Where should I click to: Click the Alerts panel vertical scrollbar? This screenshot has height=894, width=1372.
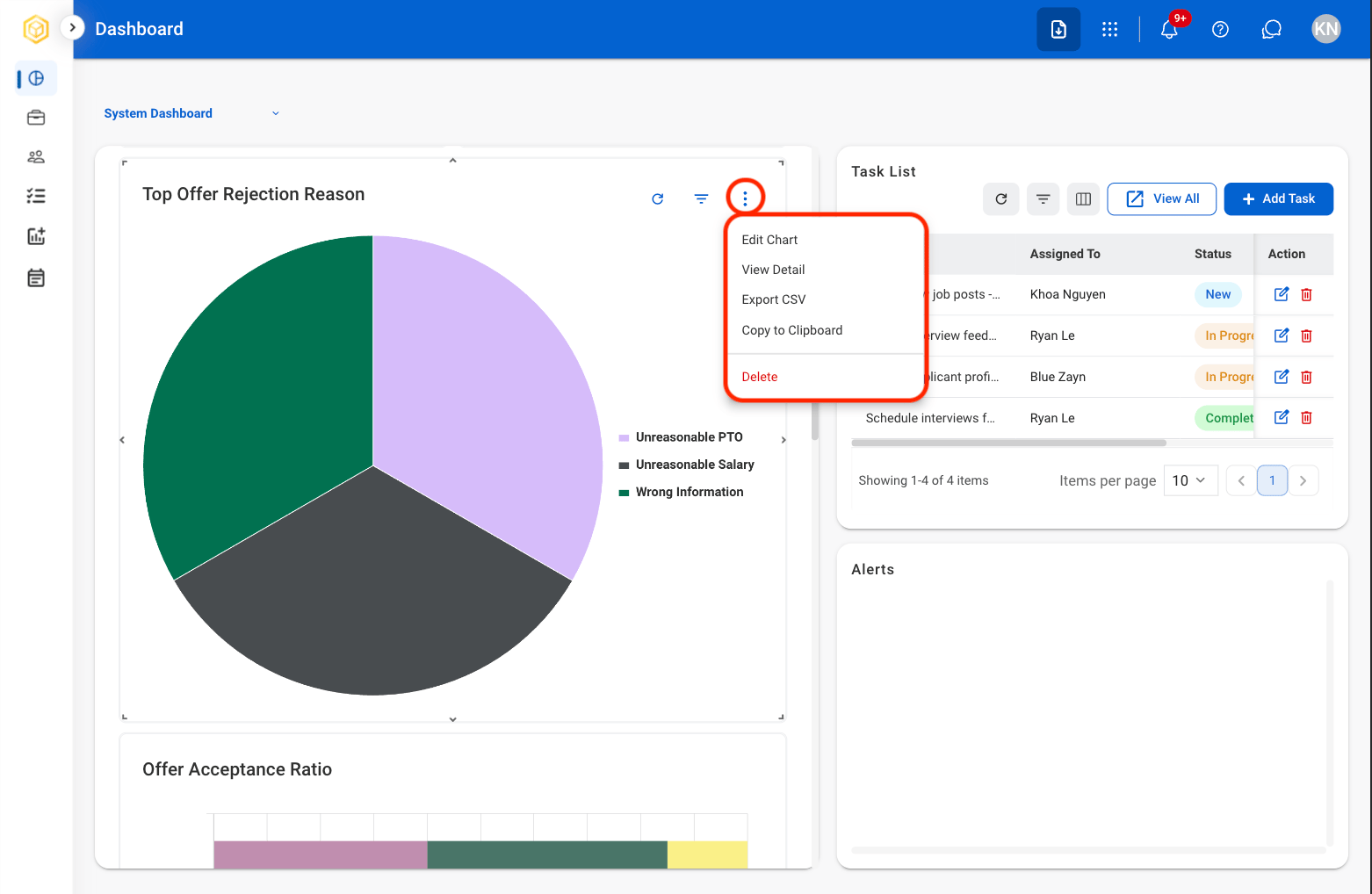[x=1330, y=711]
